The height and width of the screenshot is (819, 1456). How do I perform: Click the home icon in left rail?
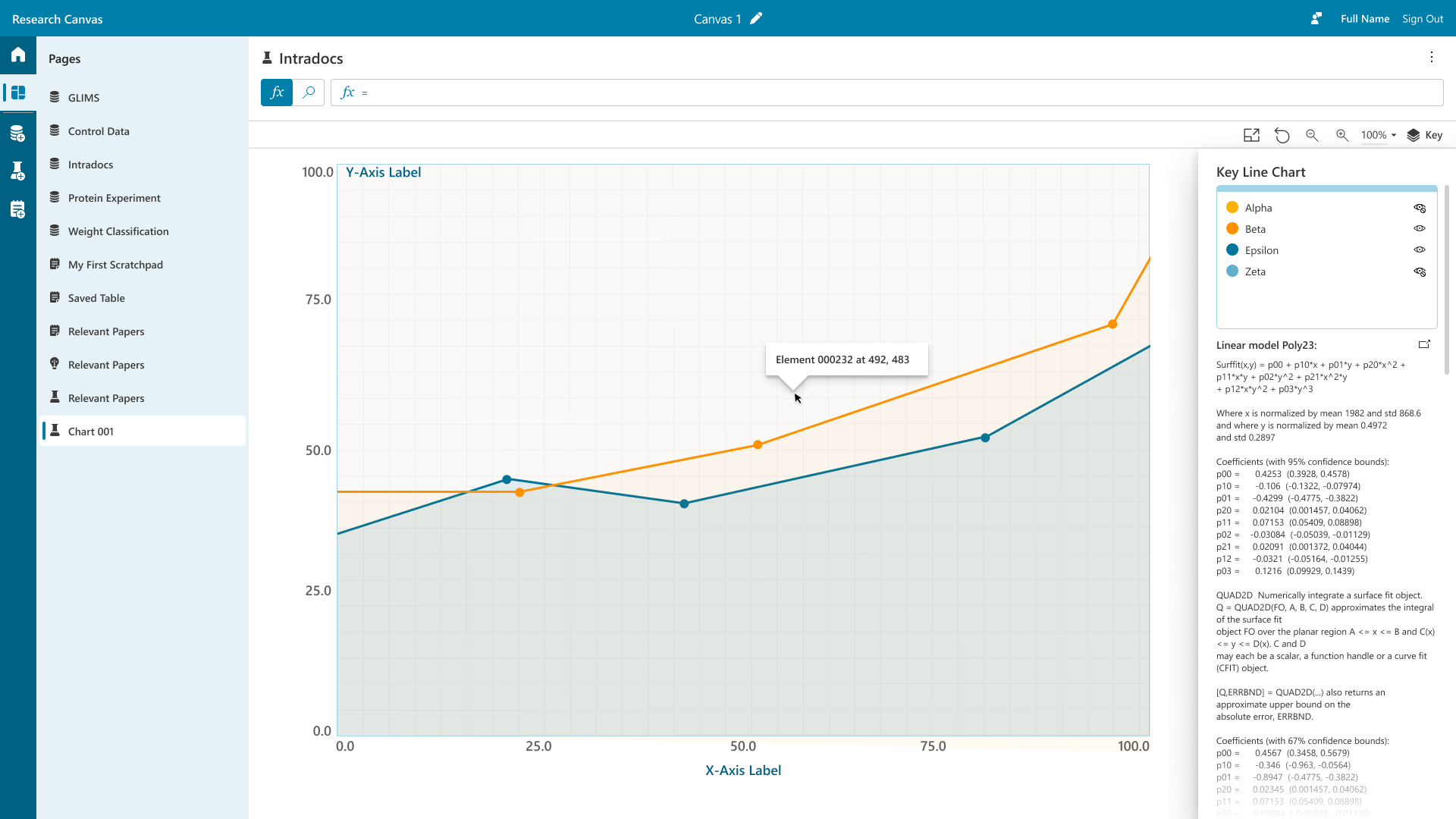18,55
